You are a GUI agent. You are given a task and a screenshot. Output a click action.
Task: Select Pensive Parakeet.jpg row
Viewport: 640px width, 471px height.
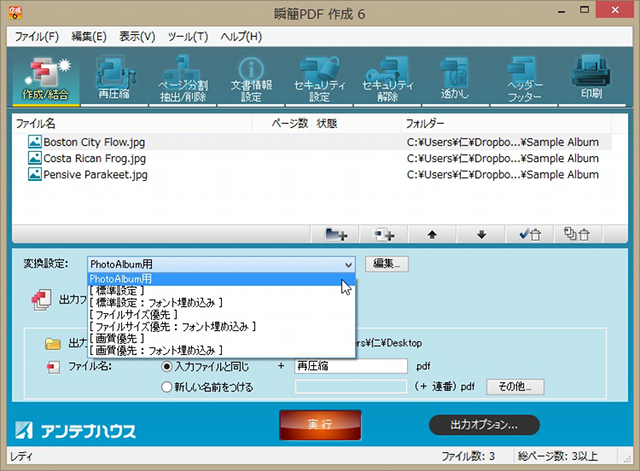[312, 175]
